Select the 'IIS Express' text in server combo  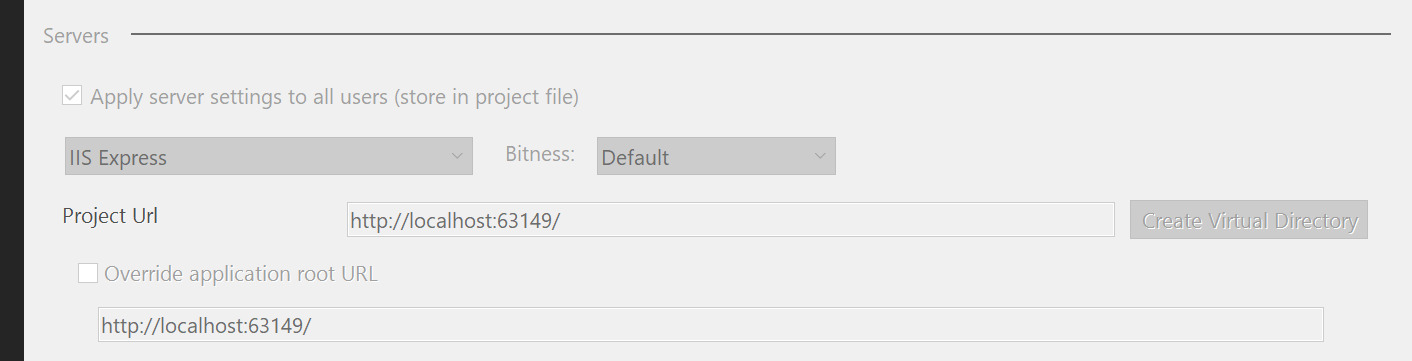tap(118, 158)
